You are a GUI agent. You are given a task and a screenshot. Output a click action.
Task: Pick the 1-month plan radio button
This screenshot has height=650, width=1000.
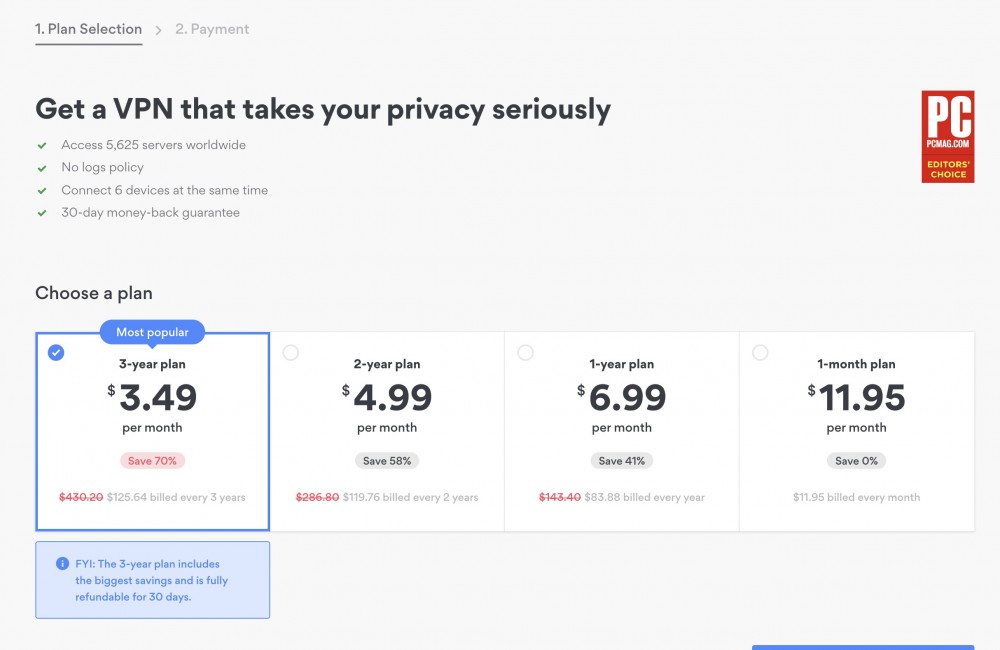(x=760, y=352)
